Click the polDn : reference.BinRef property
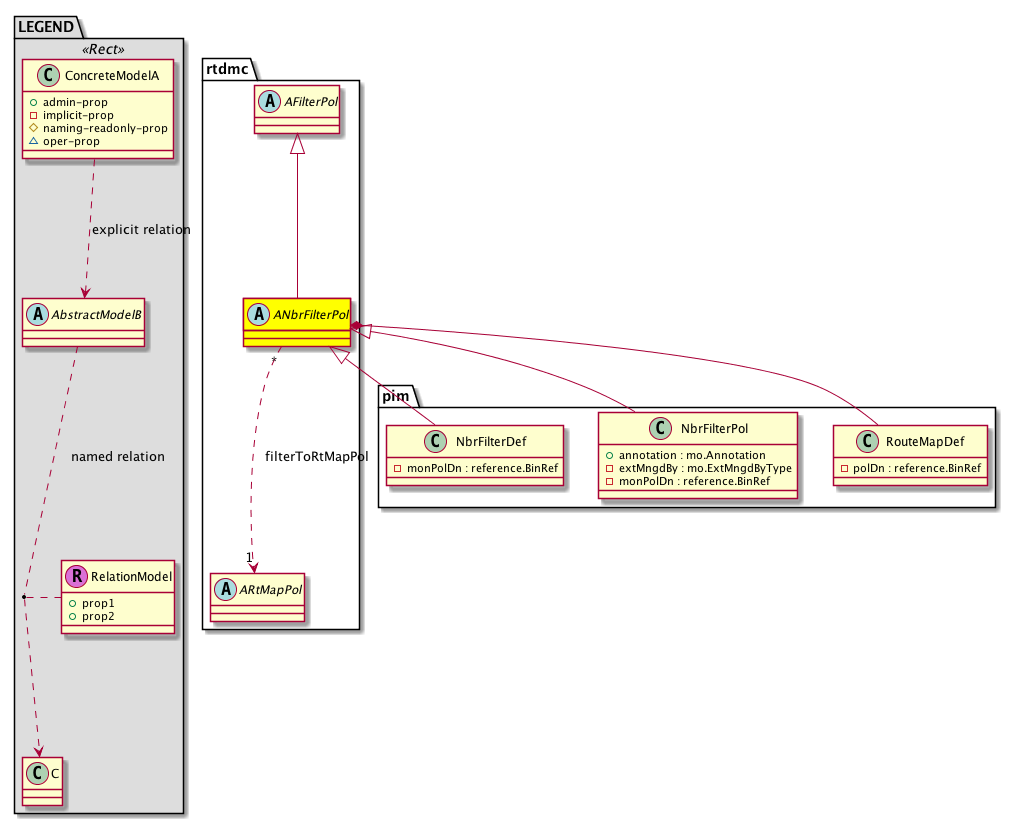The image size is (1016, 824). point(910,468)
